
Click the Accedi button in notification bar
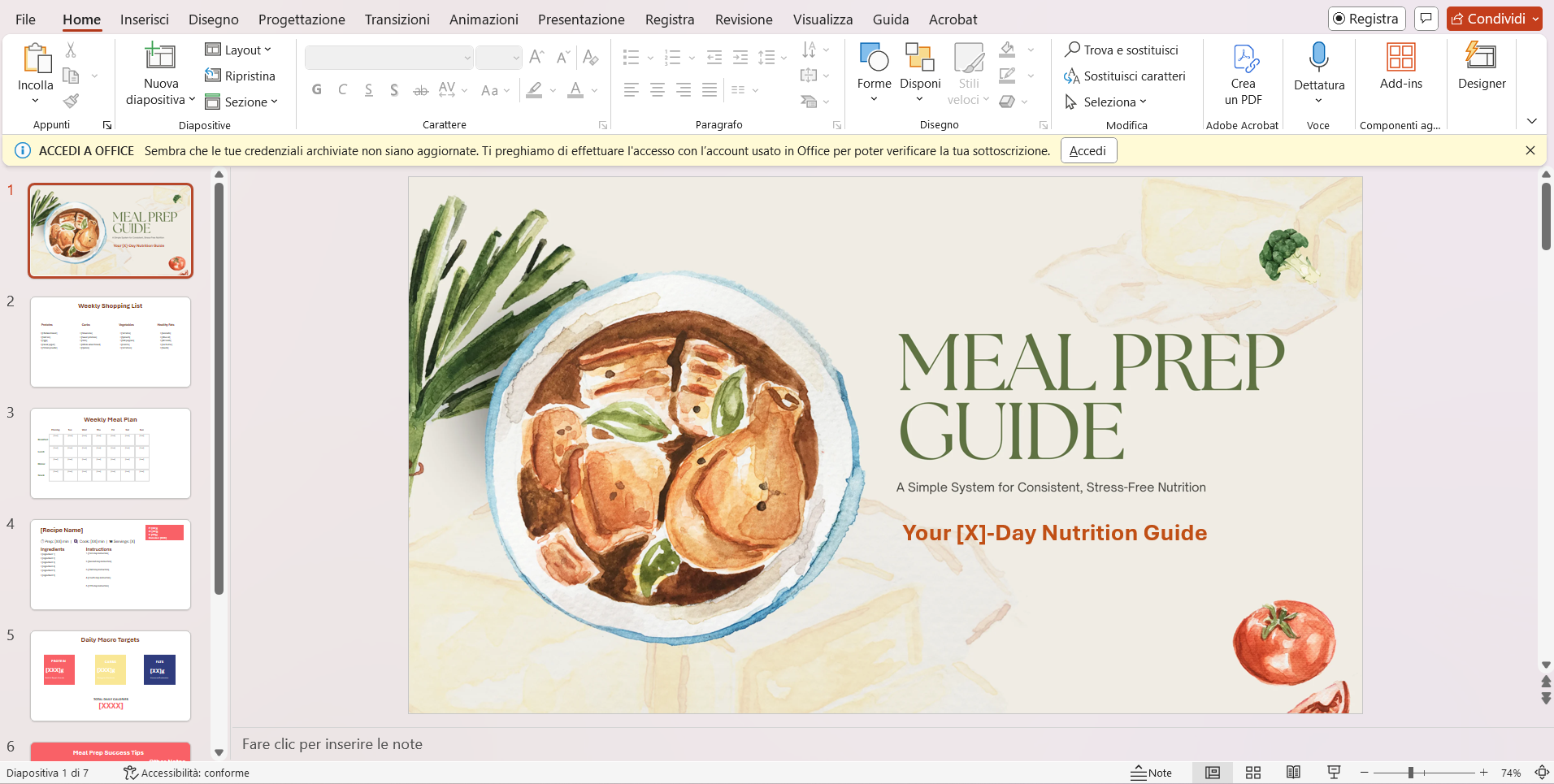pos(1087,151)
